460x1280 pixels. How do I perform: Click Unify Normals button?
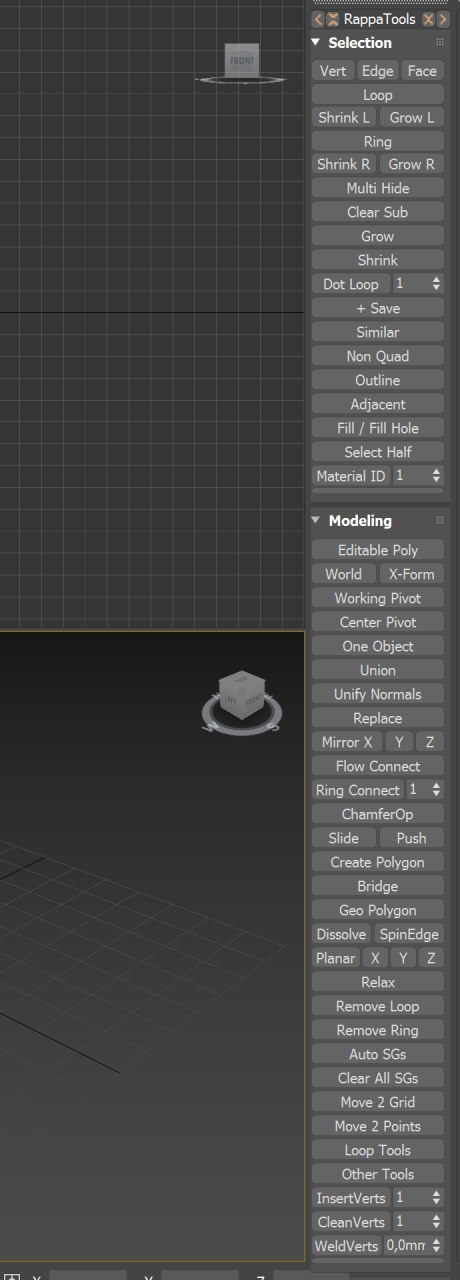tap(378, 694)
